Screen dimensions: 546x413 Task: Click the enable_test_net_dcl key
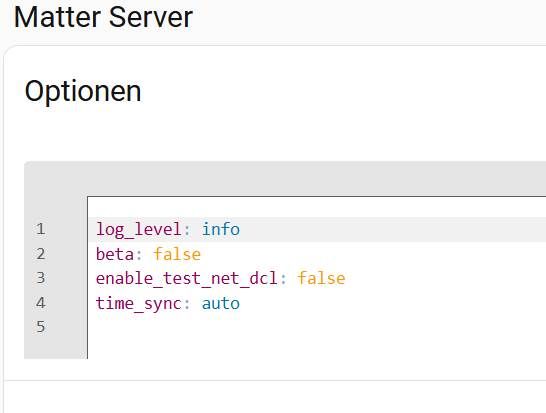[187, 279]
